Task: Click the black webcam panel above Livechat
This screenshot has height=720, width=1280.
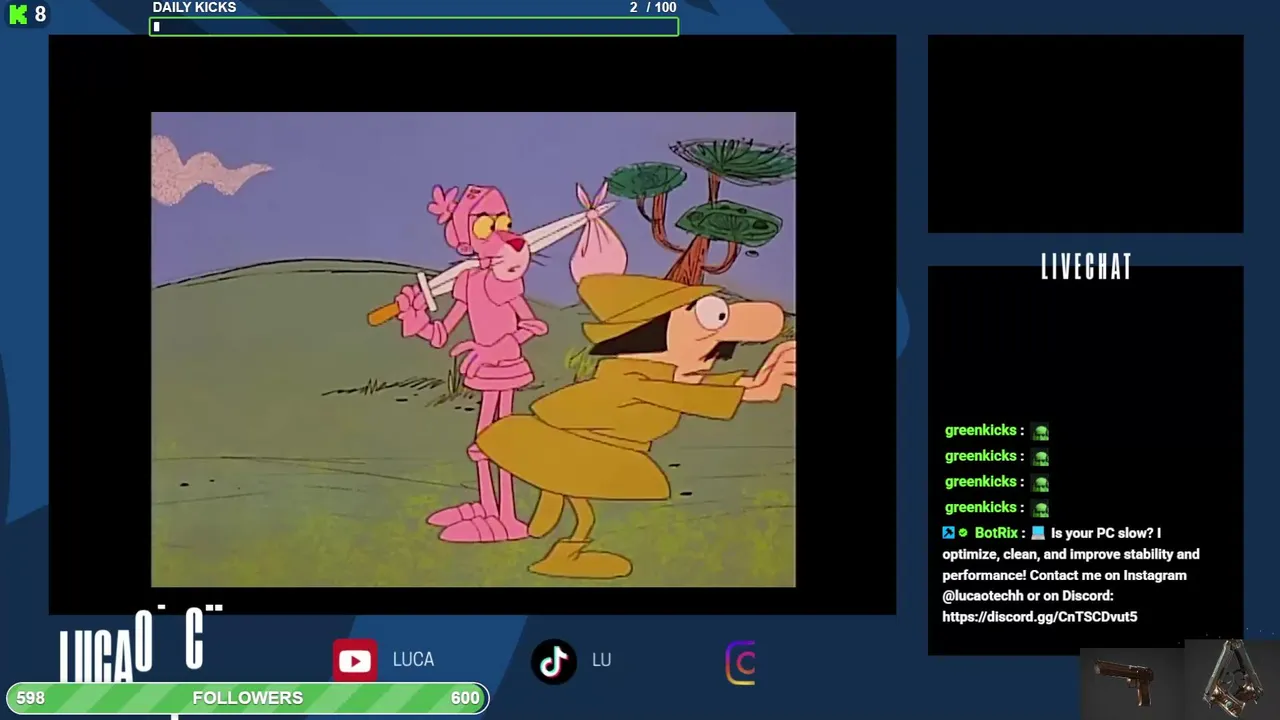Action: pyautogui.click(x=1085, y=134)
